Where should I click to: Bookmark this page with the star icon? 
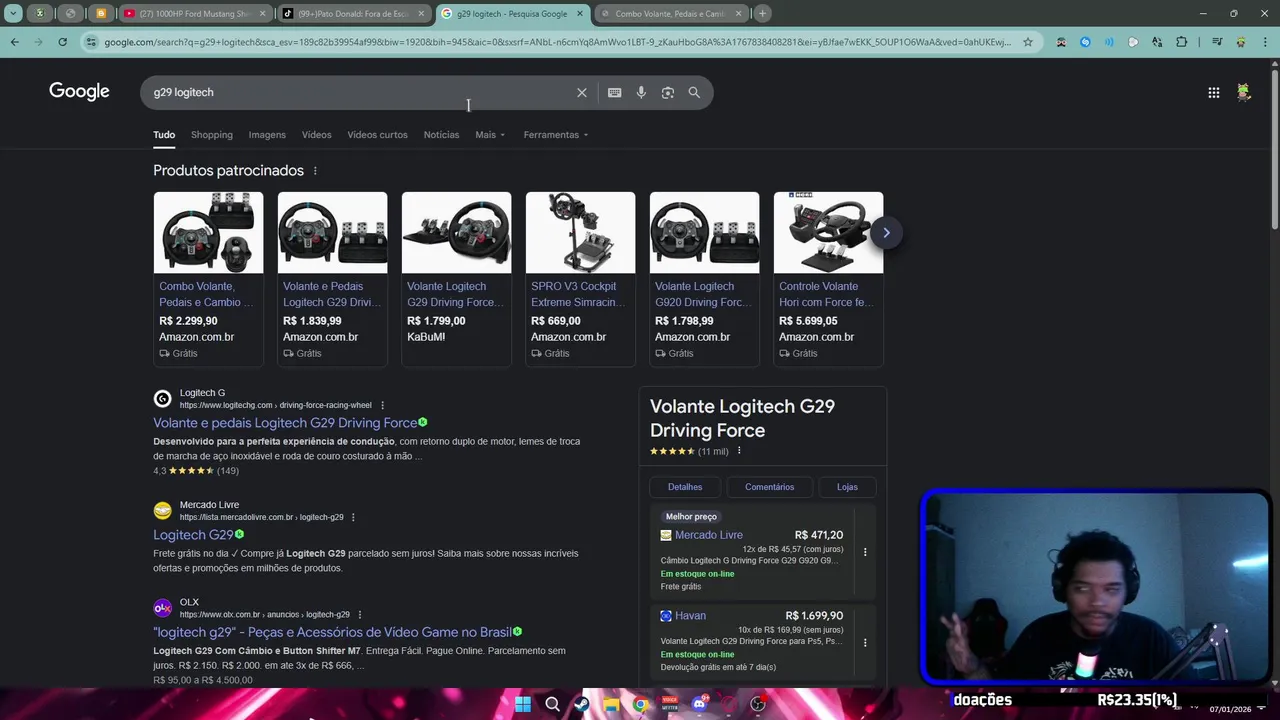pyautogui.click(x=1027, y=42)
